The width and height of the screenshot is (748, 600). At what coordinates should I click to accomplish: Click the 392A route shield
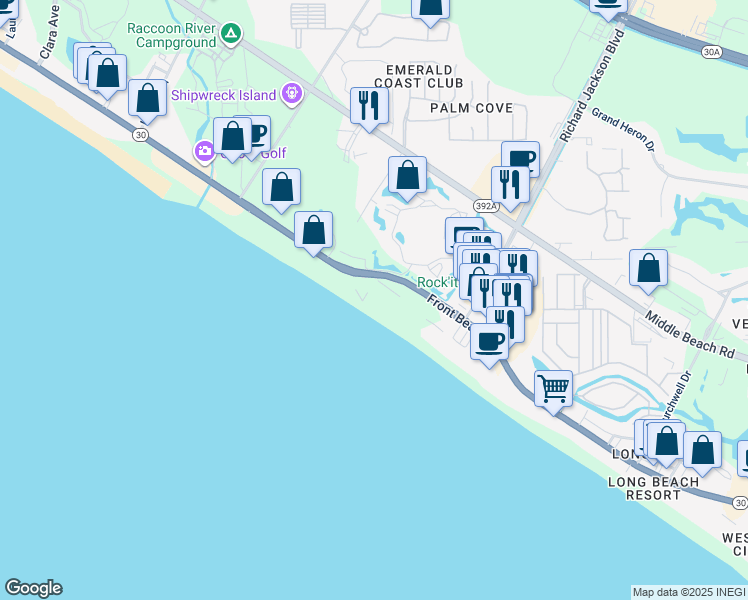[486, 206]
